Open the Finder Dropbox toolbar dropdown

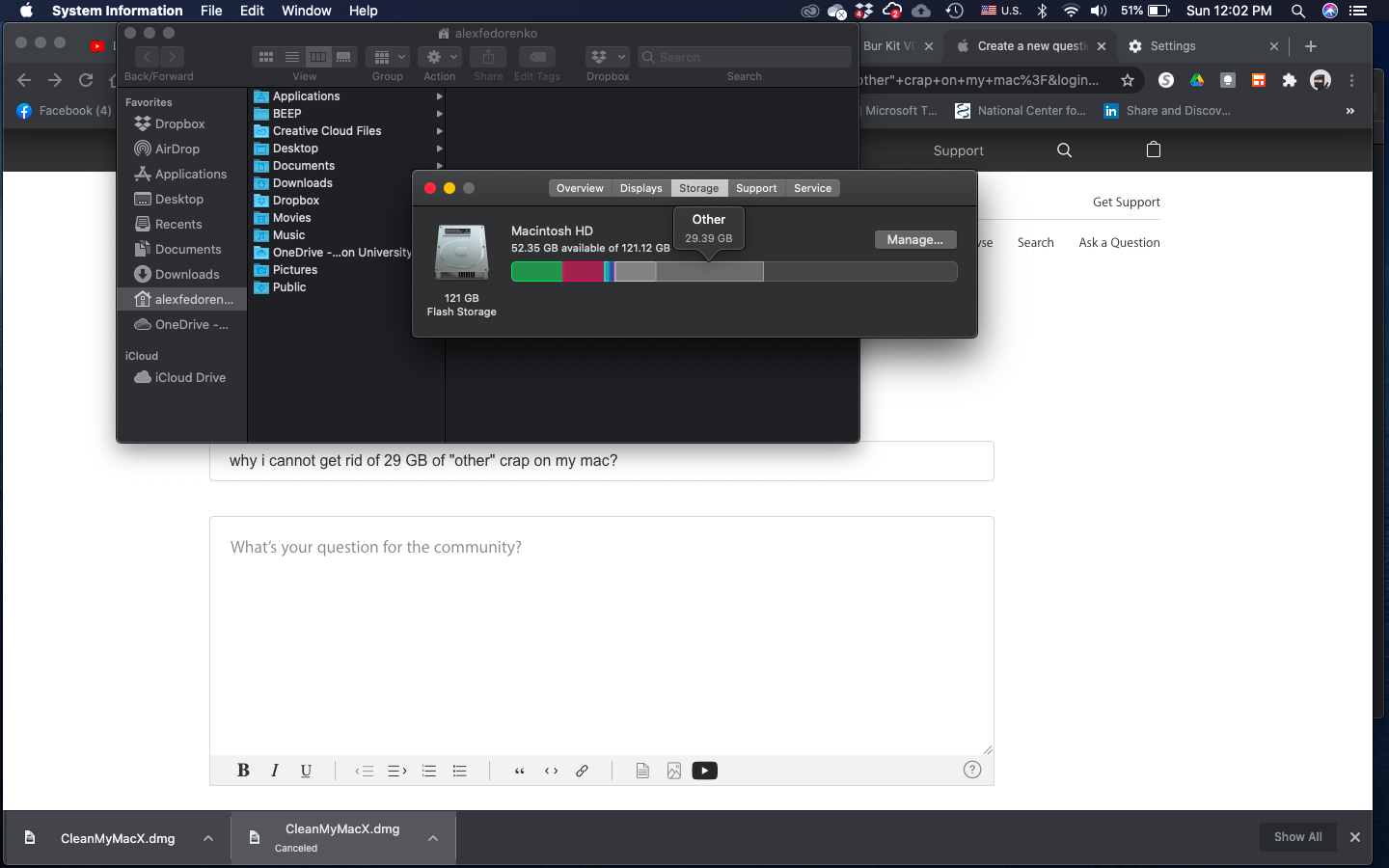(608, 57)
